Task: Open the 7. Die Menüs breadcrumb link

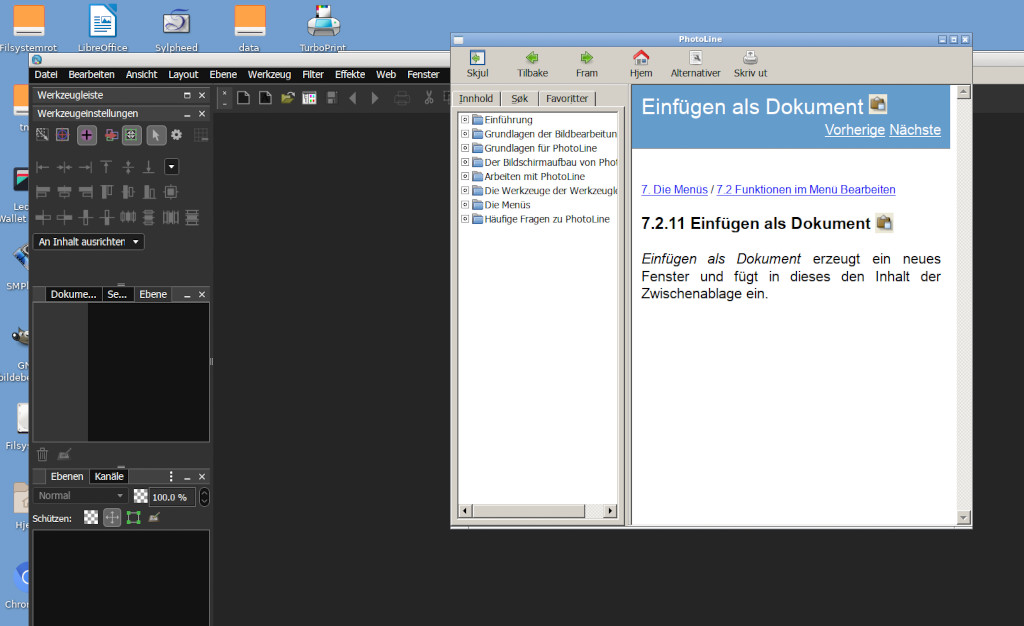Action: 675,189
